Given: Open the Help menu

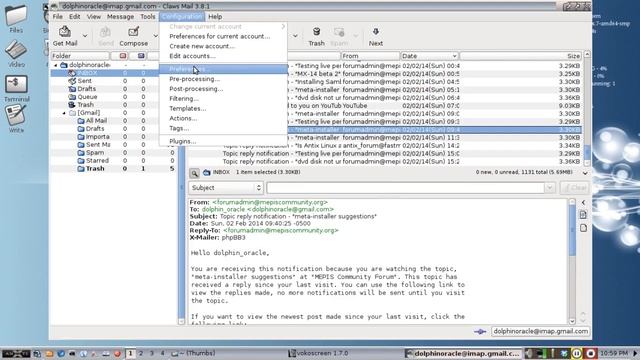Looking at the screenshot, I should click(x=215, y=17).
